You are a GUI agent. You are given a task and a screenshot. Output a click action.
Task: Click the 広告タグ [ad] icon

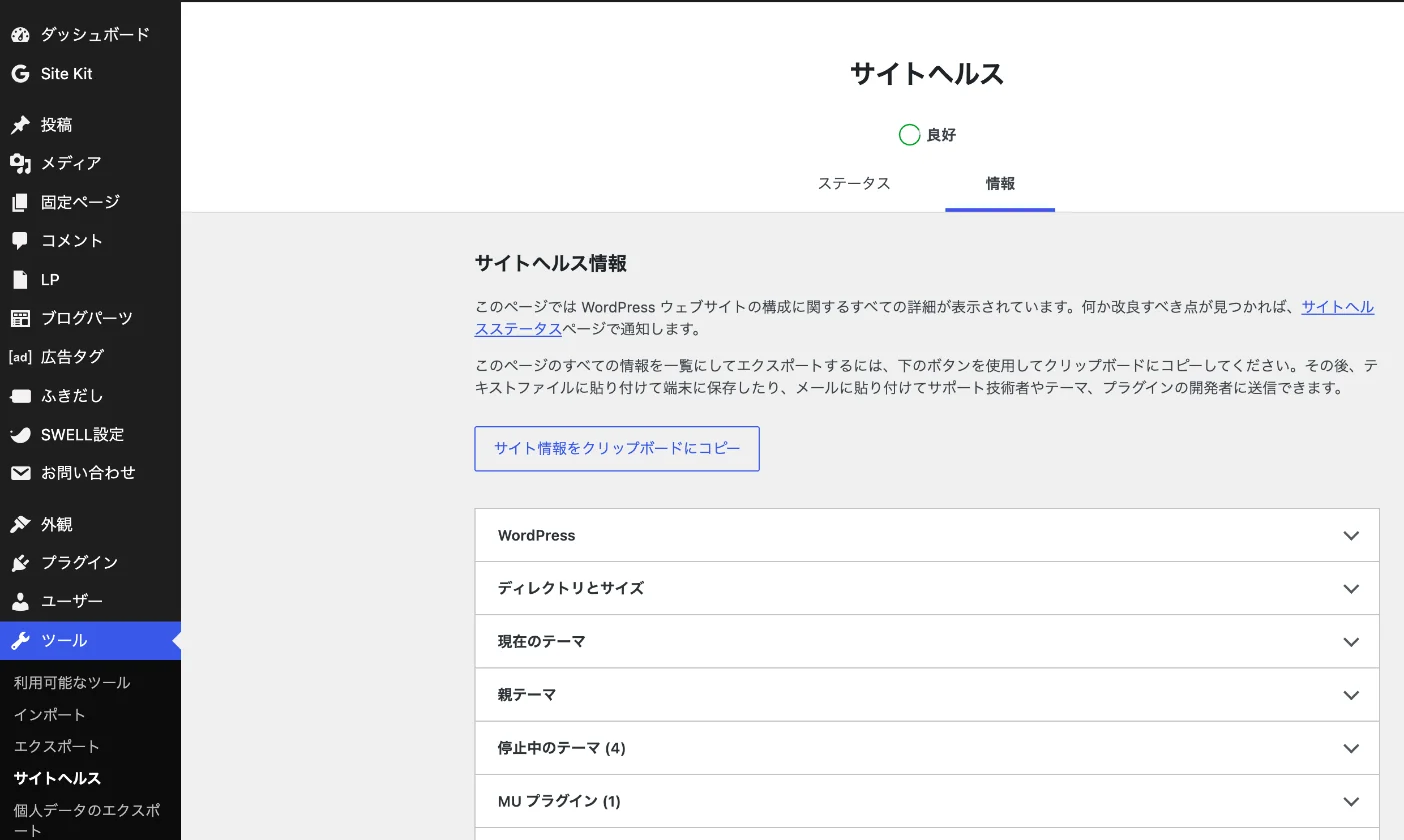click(x=20, y=357)
